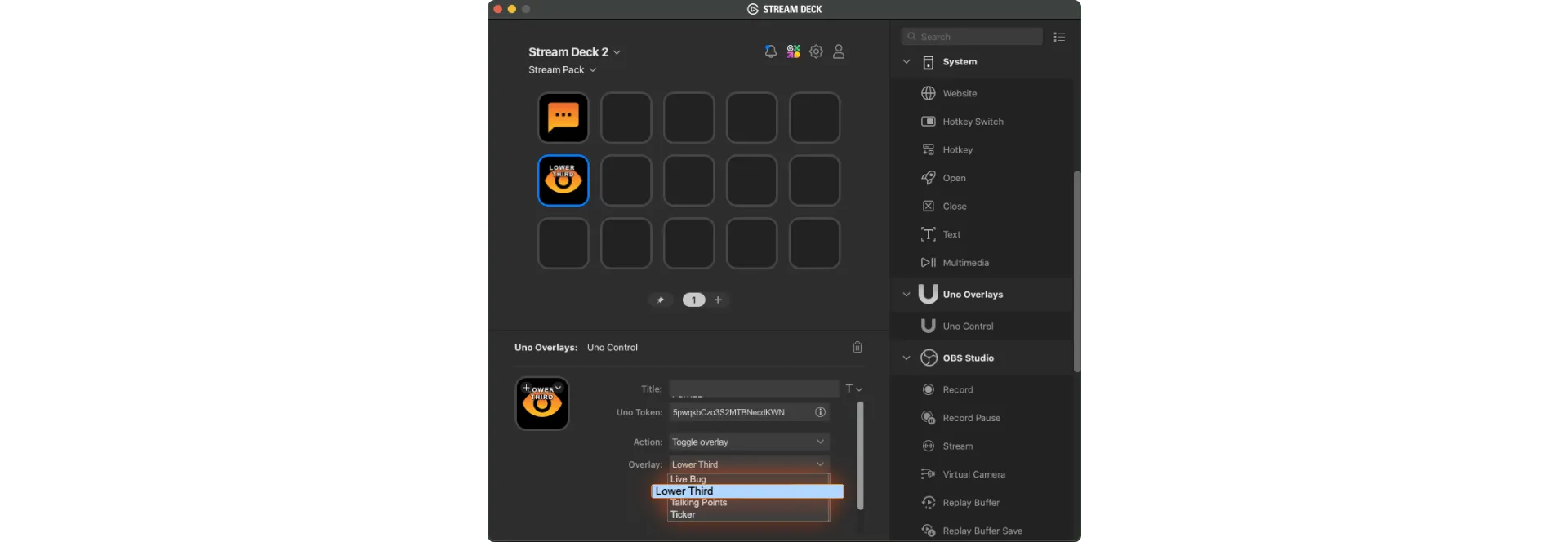
Task: Toggle the actions list view icon
Action: (x=1059, y=37)
